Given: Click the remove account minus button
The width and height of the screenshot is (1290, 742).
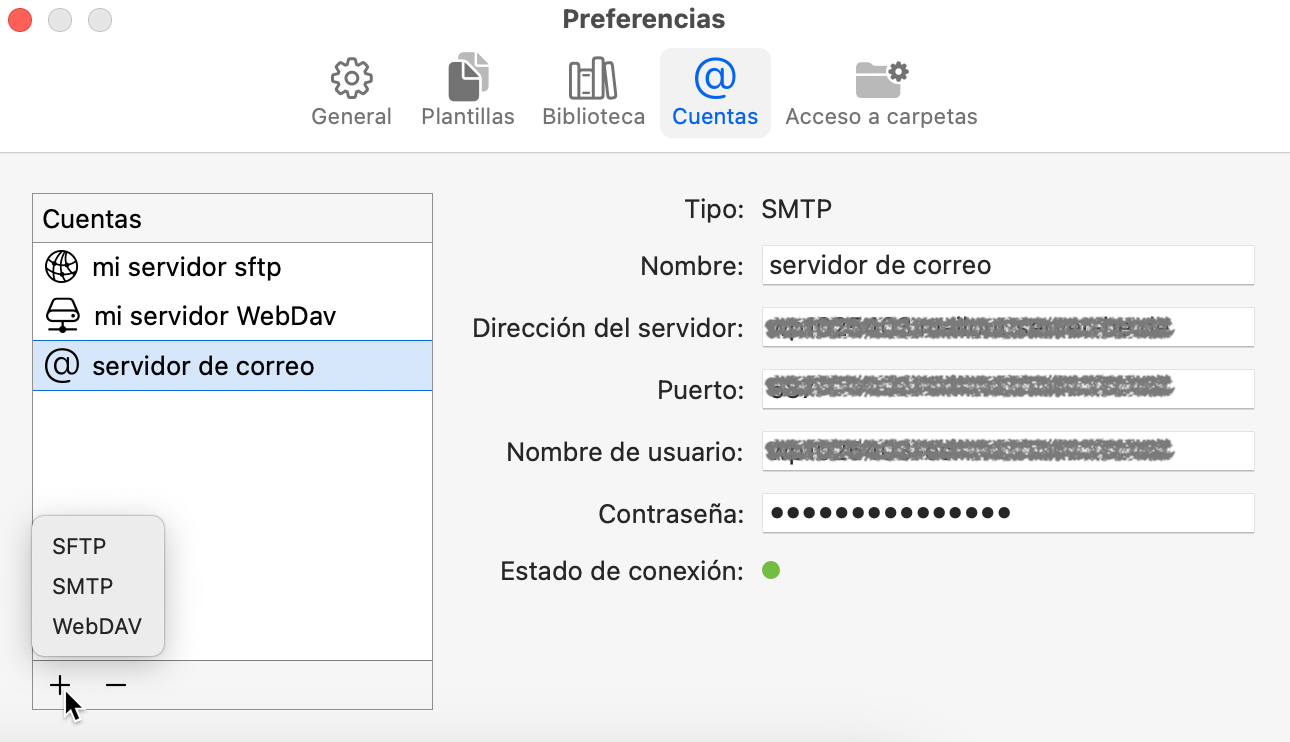Looking at the screenshot, I should (115, 685).
